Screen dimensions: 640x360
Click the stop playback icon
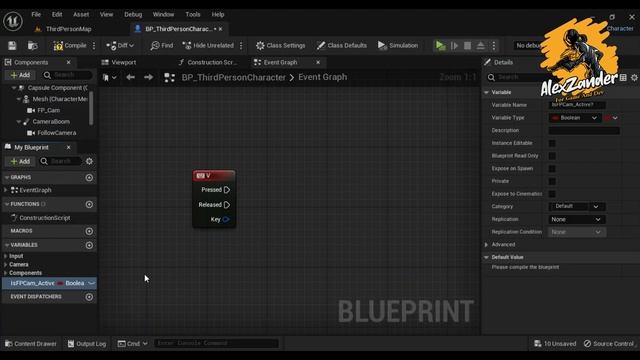(467, 45)
